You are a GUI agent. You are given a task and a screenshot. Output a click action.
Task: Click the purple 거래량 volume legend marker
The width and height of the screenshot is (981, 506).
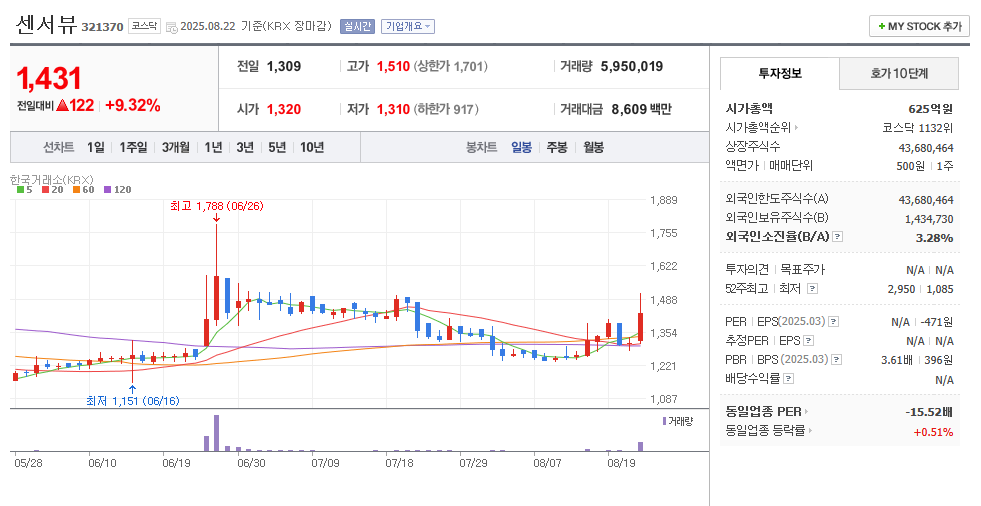(x=664, y=421)
